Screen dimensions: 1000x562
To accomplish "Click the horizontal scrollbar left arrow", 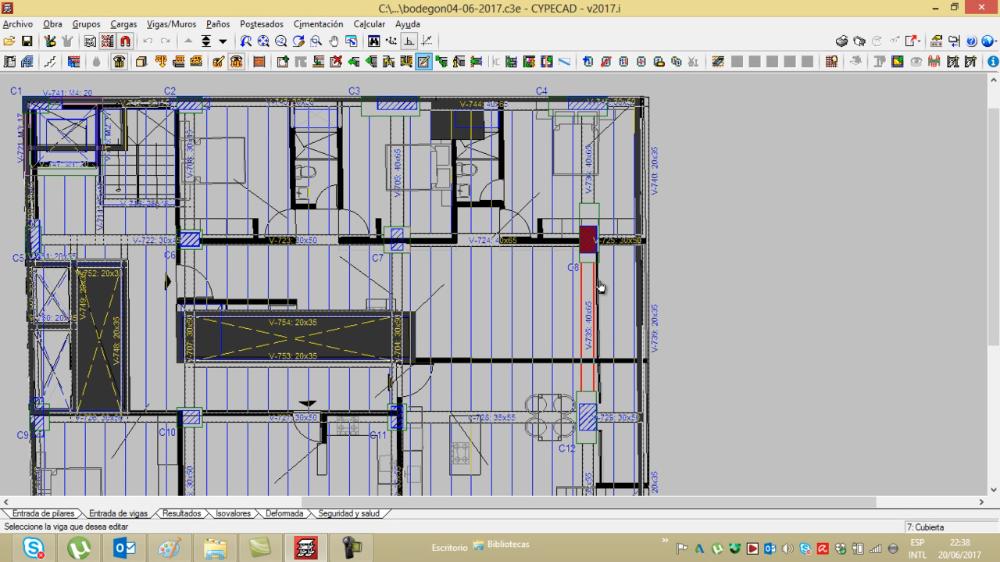I will tap(6, 502).
